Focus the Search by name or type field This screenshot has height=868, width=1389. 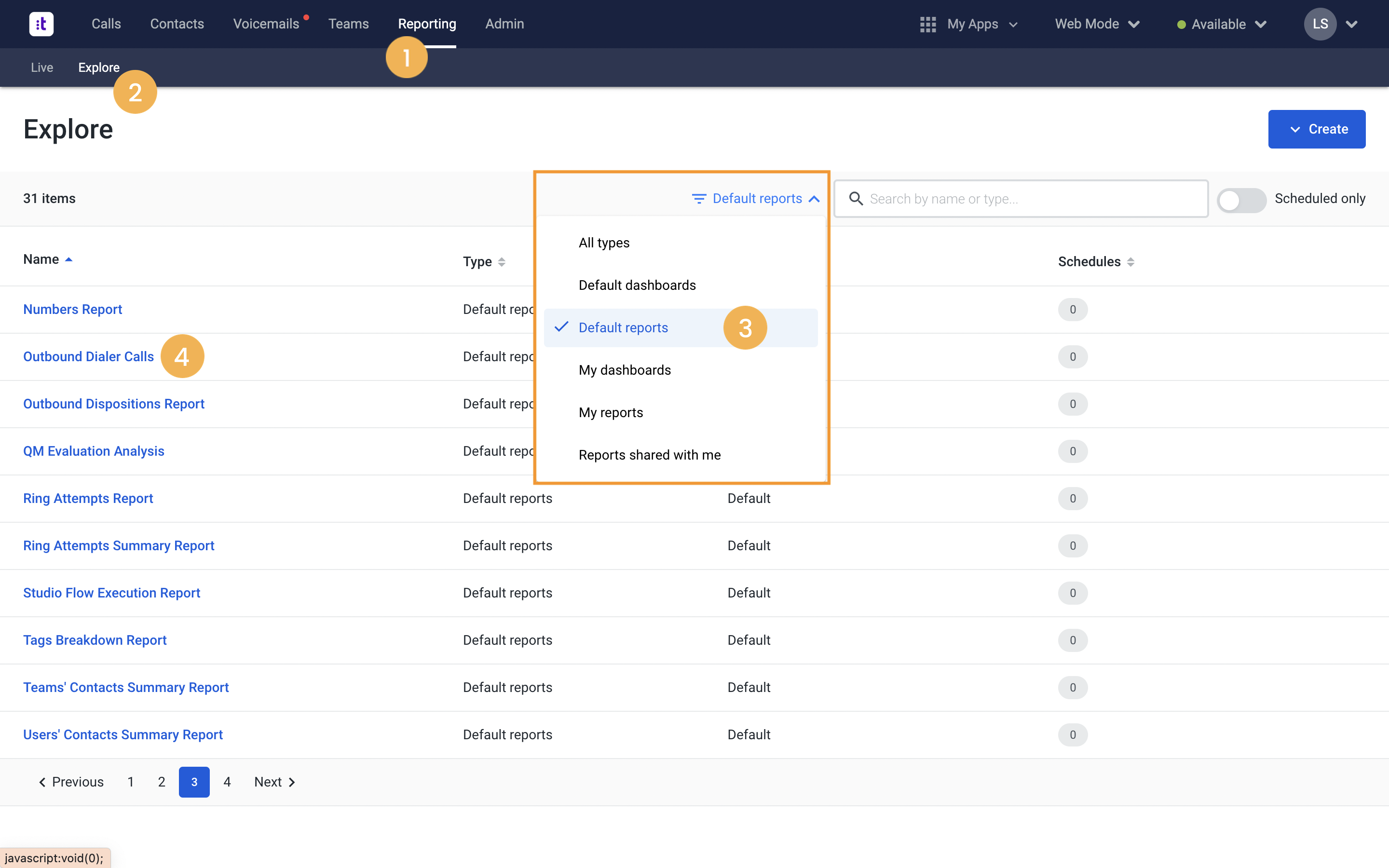click(x=1021, y=199)
